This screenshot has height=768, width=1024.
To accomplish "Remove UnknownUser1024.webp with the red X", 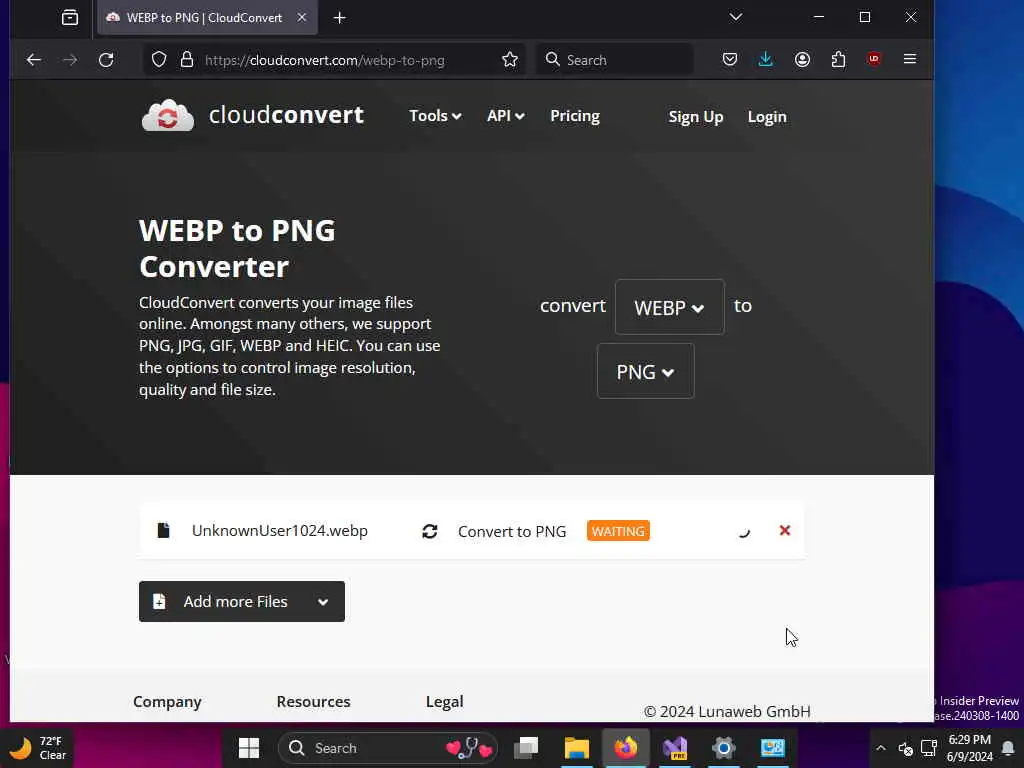I will click(785, 530).
